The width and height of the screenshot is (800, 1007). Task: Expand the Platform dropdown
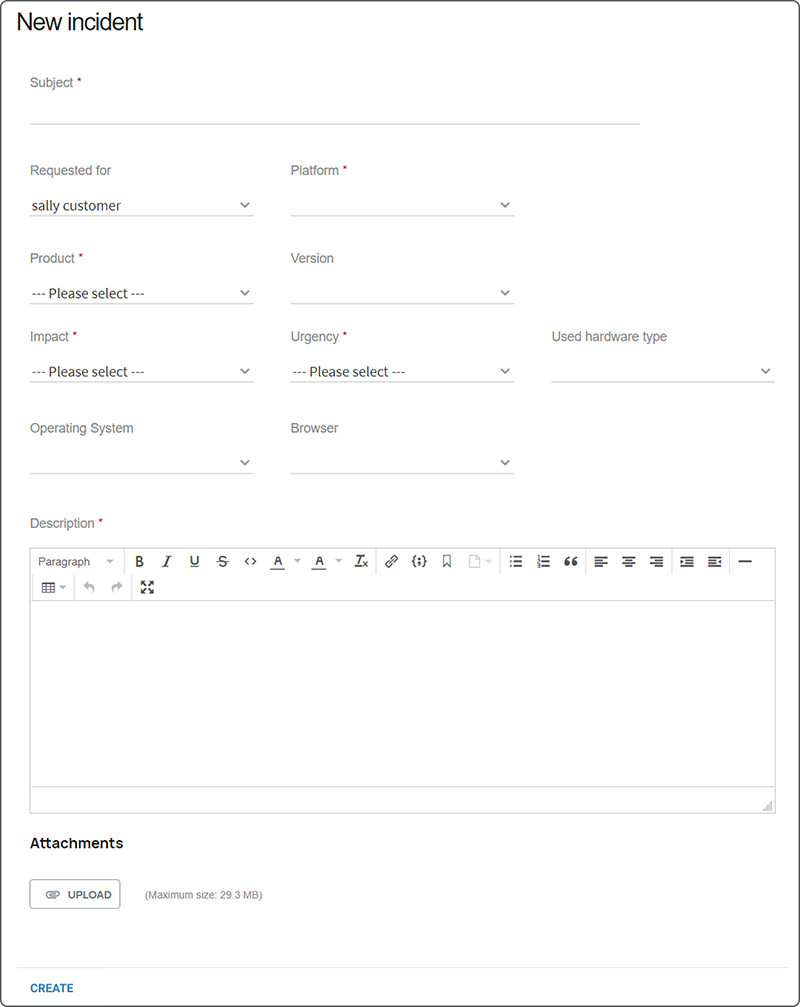coord(402,206)
